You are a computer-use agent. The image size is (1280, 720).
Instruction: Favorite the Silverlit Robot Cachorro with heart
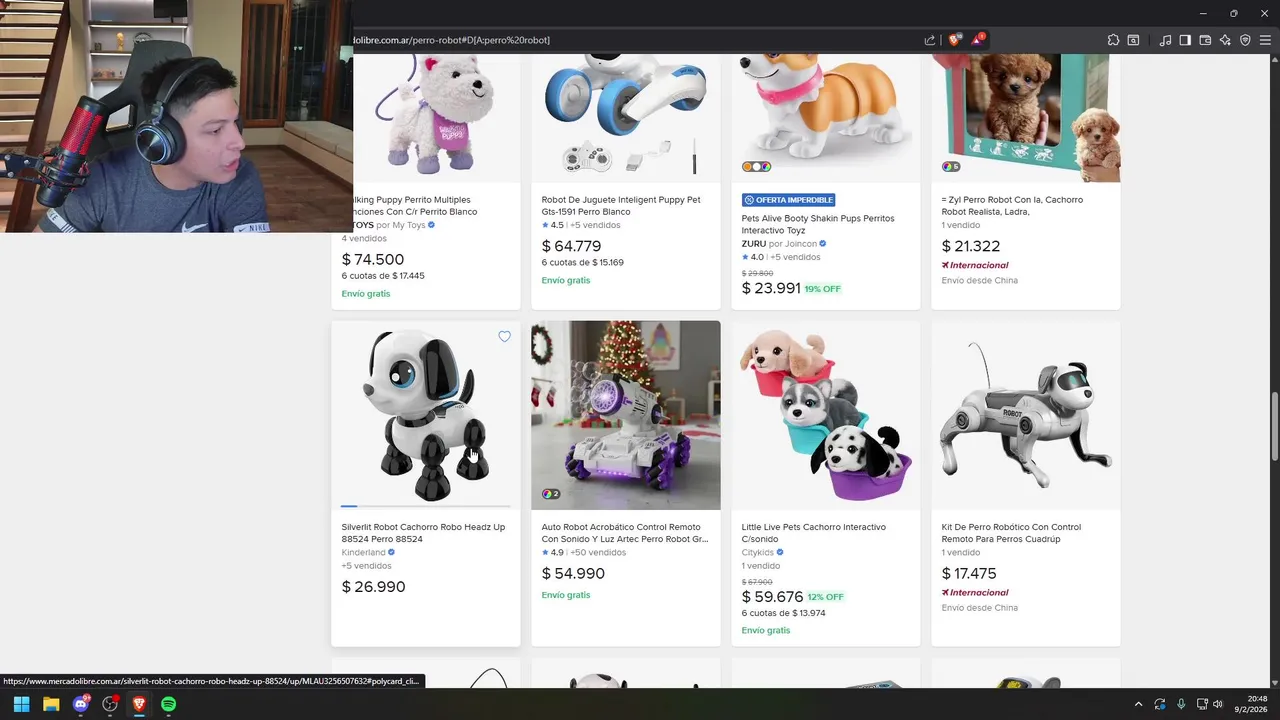(504, 337)
